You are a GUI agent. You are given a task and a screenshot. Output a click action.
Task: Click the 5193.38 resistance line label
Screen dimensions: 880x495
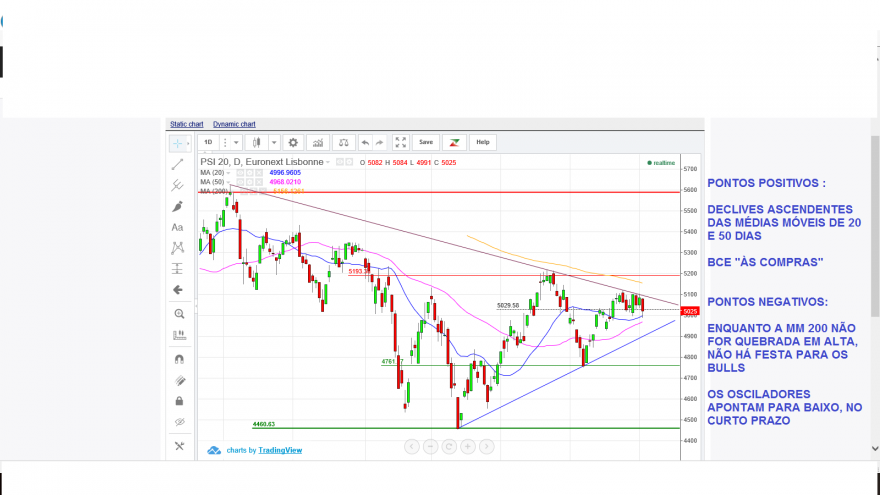(359, 272)
